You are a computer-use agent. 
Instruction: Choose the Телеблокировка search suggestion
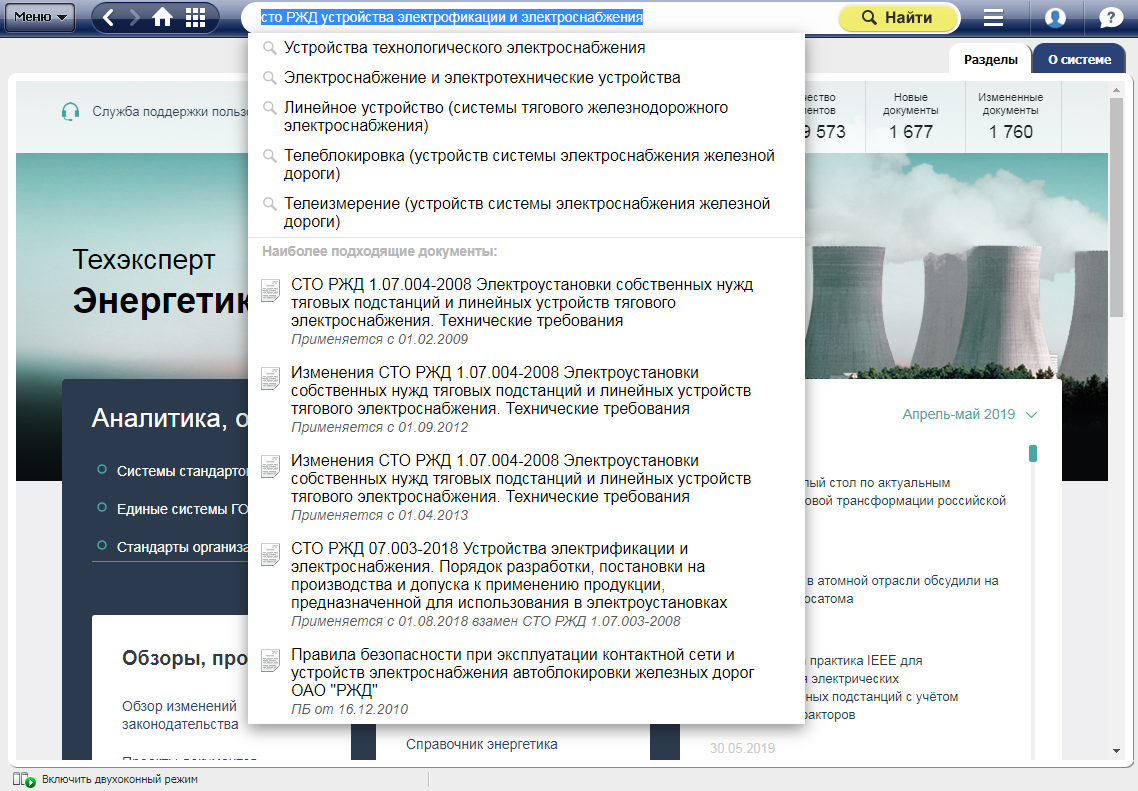[x=529, y=165]
